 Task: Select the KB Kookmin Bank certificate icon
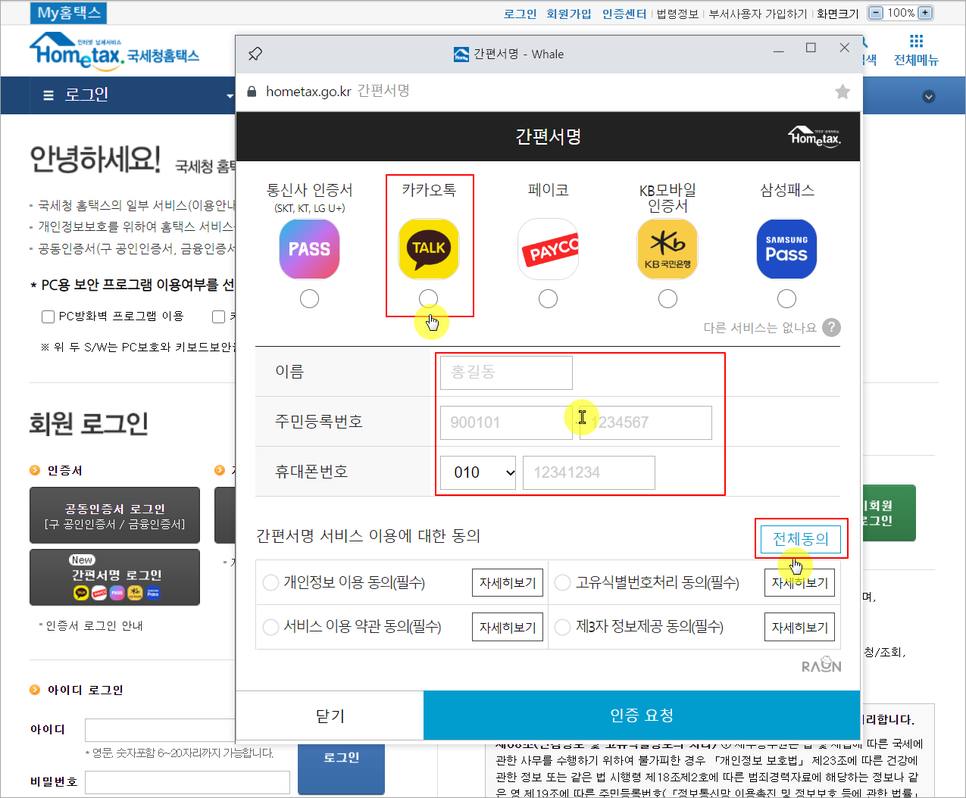pyautogui.click(x=667, y=249)
